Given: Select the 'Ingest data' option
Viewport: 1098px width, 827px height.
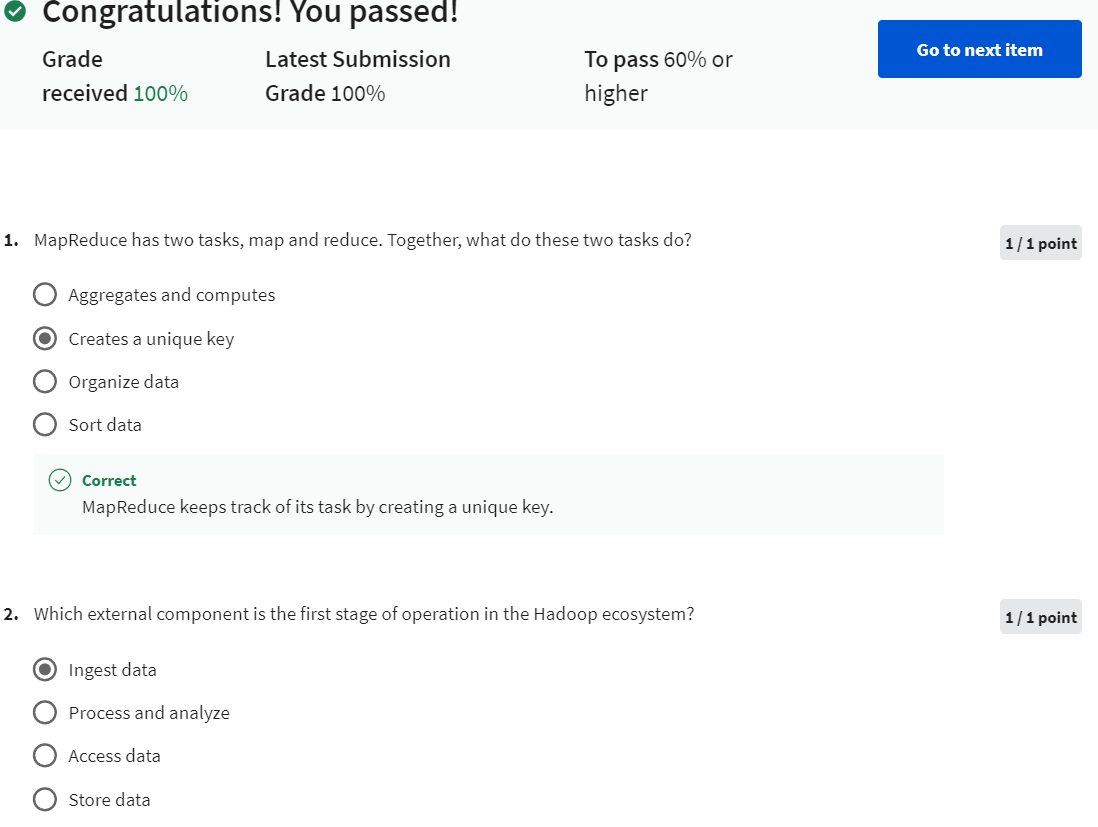Looking at the screenshot, I should coord(45,669).
